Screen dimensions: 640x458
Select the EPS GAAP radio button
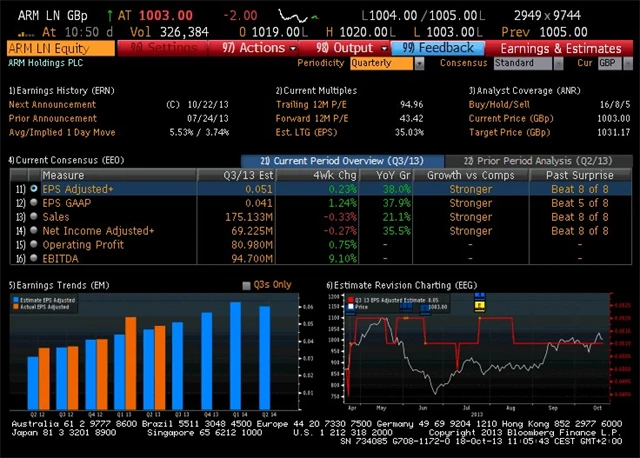click(34, 202)
